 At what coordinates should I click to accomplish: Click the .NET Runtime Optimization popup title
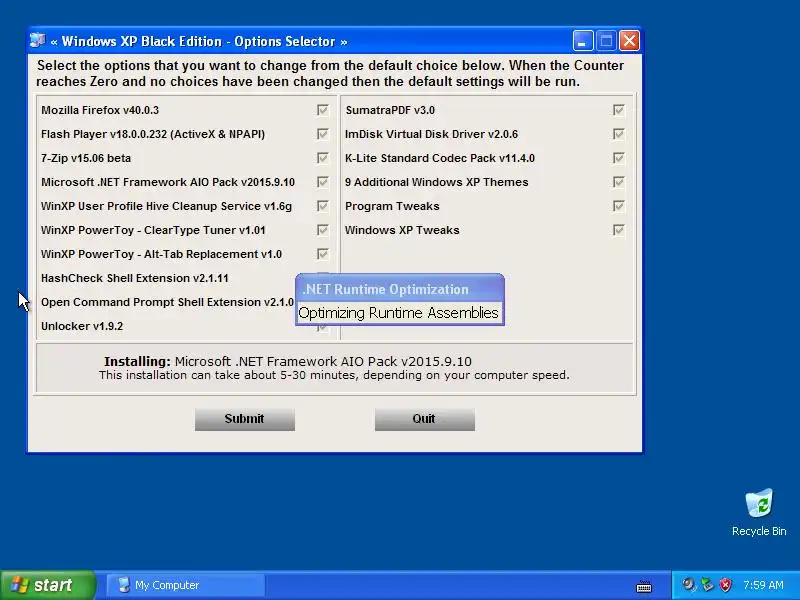(x=386, y=289)
